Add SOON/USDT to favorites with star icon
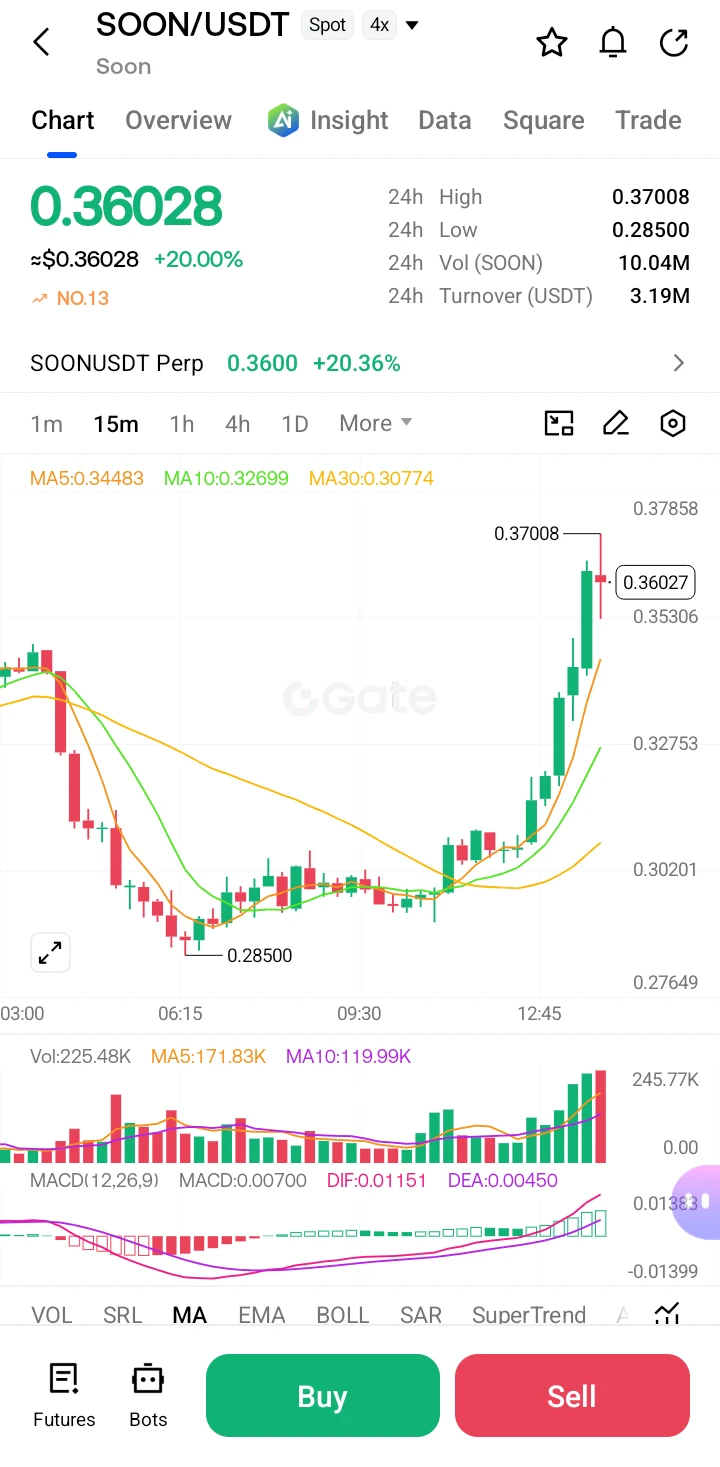The width and height of the screenshot is (720, 1467). [x=552, y=43]
